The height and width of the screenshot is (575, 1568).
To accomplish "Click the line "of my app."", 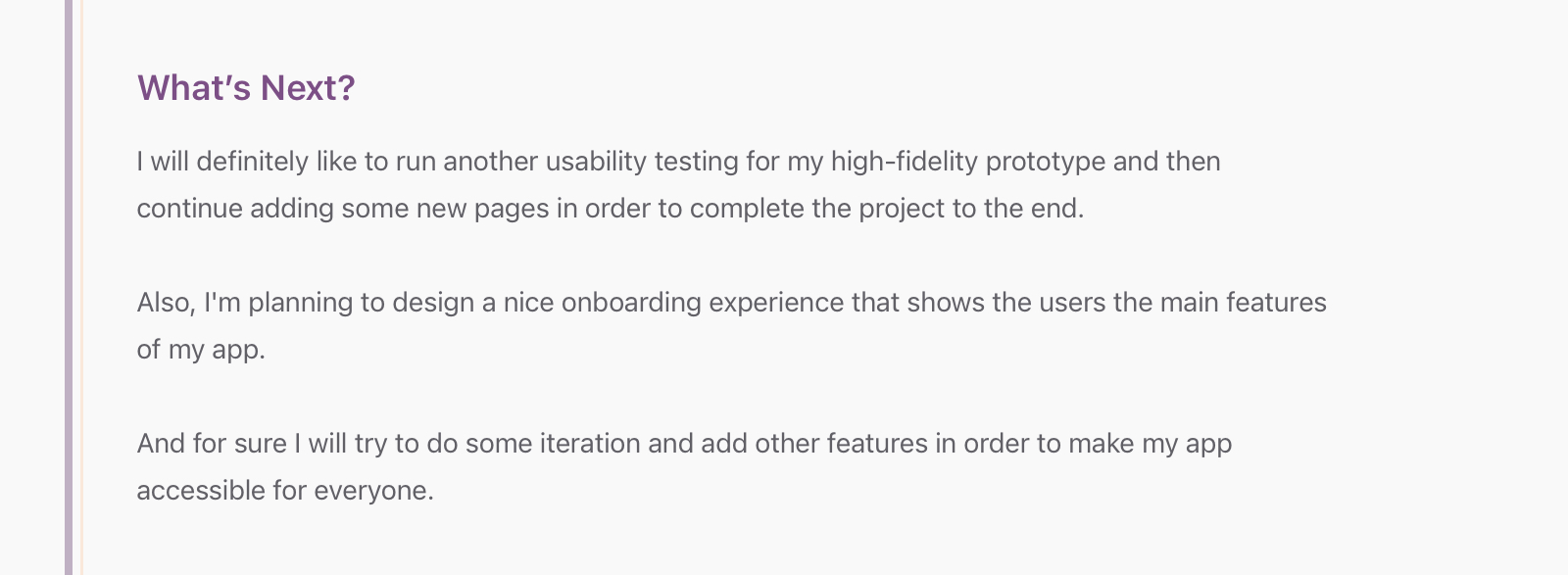I will (202, 350).
